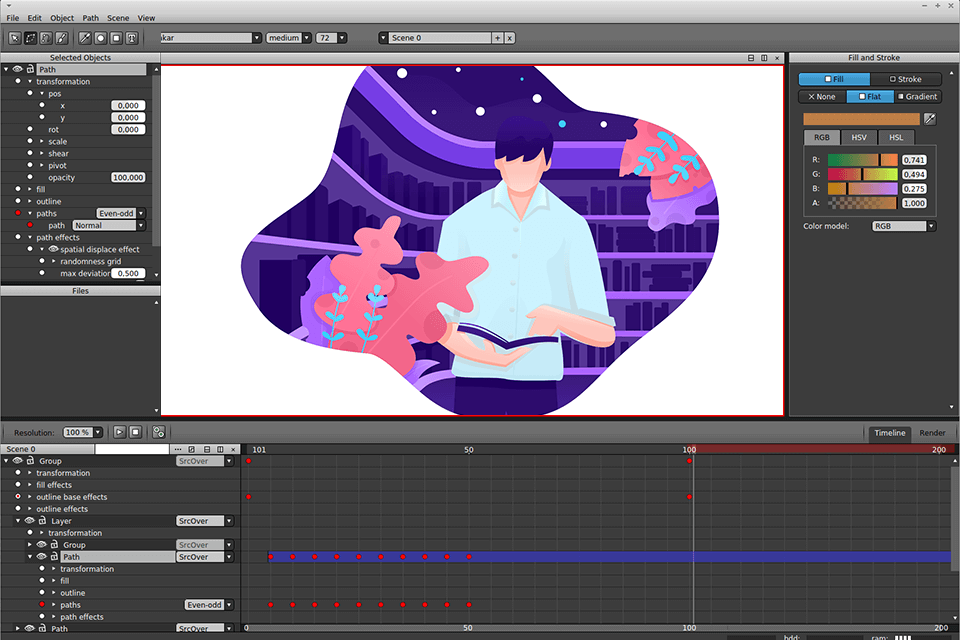
Task: Hide the top Group in the timeline
Action: (x=18, y=461)
